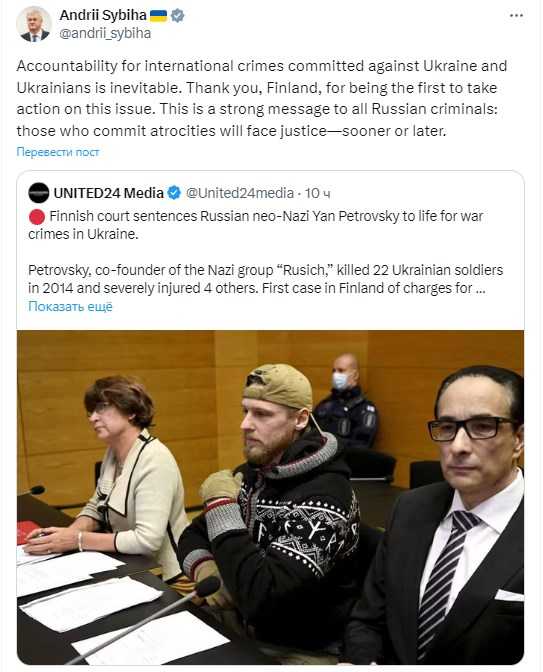Open the @United24media handle
This screenshot has width=543, height=672.
tap(240, 193)
